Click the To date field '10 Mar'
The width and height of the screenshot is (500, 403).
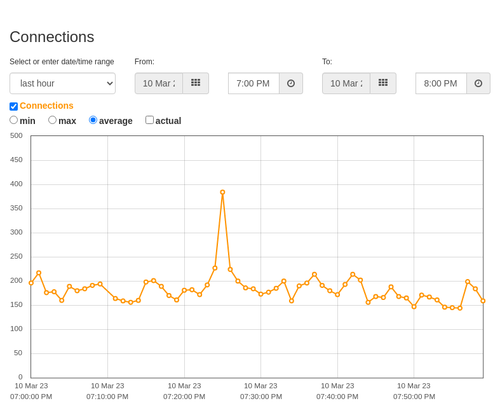click(x=346, y=83)
